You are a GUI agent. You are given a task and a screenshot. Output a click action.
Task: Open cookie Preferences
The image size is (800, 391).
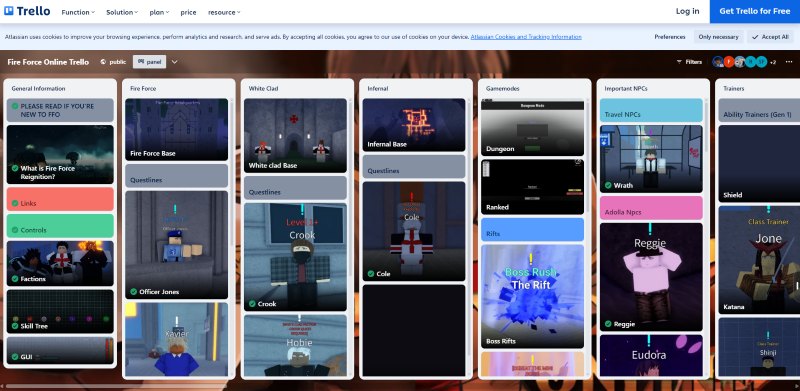[x=670, y=37]
